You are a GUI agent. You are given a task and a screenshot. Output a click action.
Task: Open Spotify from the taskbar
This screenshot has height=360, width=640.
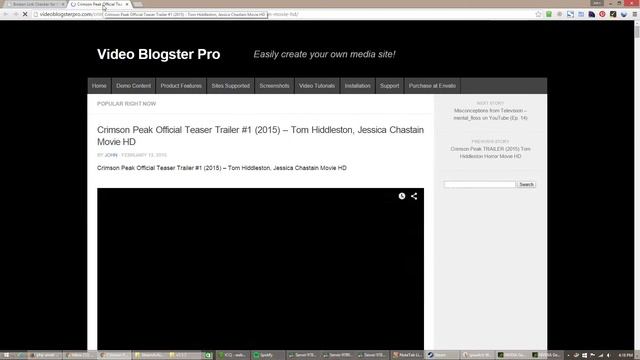pos(268,355)
